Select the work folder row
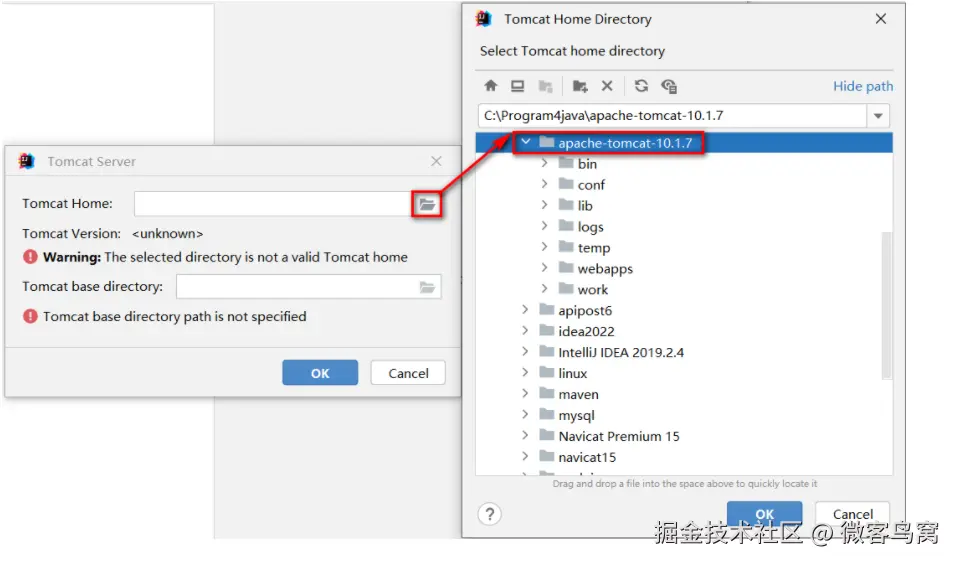Image resolution: width=957 pixels, height=564 pixels. pos(684,289)
